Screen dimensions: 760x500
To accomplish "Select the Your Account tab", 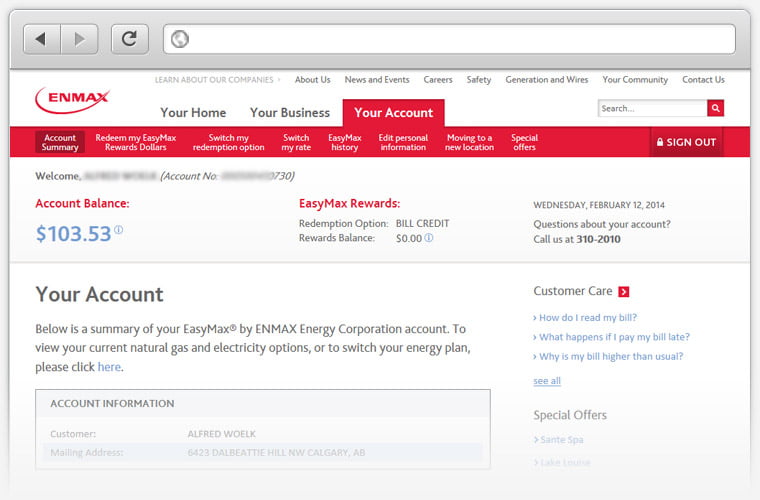I will (x=394, y=113).
